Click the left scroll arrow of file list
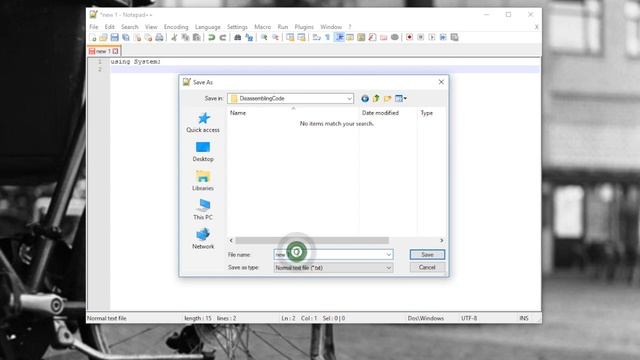 [231, 240]
